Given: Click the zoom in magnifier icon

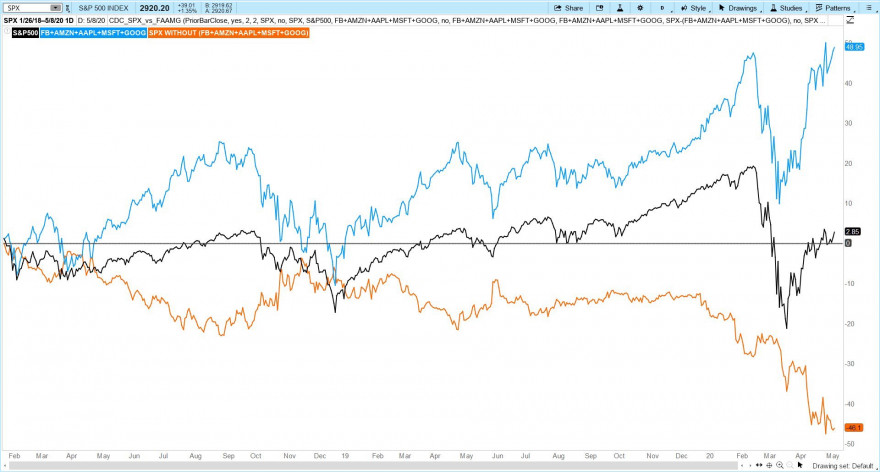Looking at the screenshot, I should [x=780, y=465].
